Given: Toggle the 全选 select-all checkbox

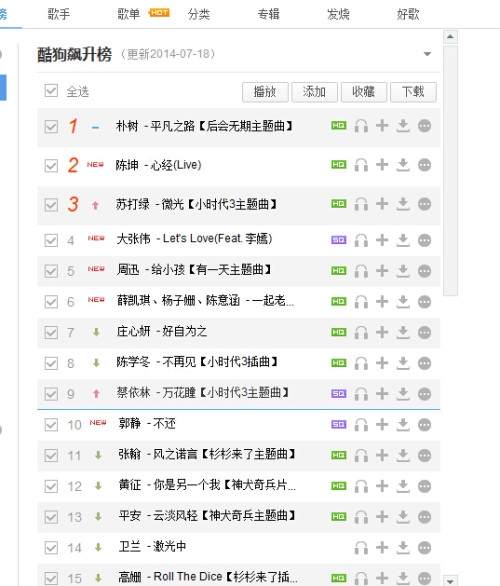Looking at the screenshot, I should pos(51,90).
